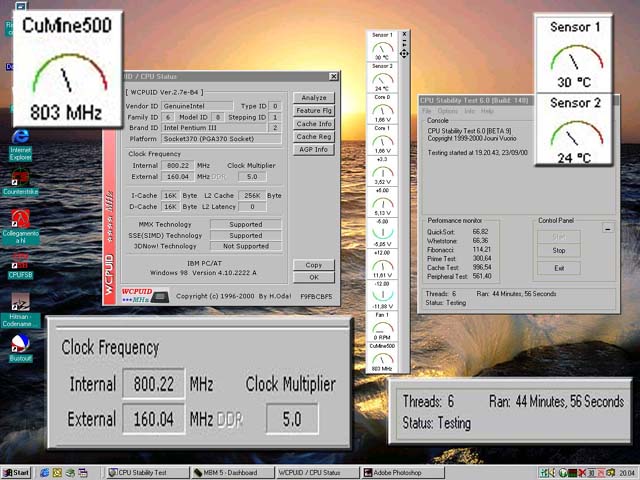Click the Copy button in WCPUID
The height and width of the screenshot is (480, 640).
pyautogui.click(x=314, y=265)
